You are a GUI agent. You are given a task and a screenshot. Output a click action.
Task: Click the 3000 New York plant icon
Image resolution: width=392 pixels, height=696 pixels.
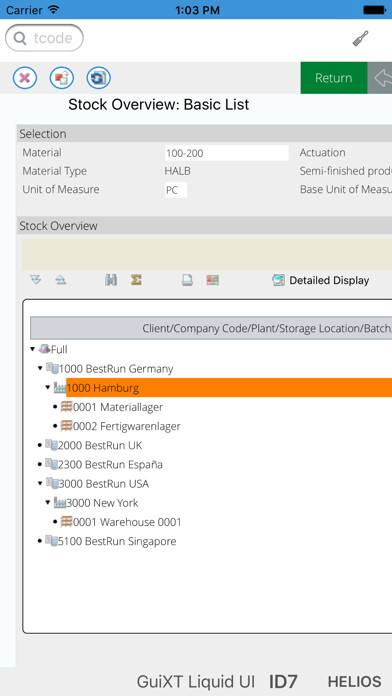(x=59, y=503)
